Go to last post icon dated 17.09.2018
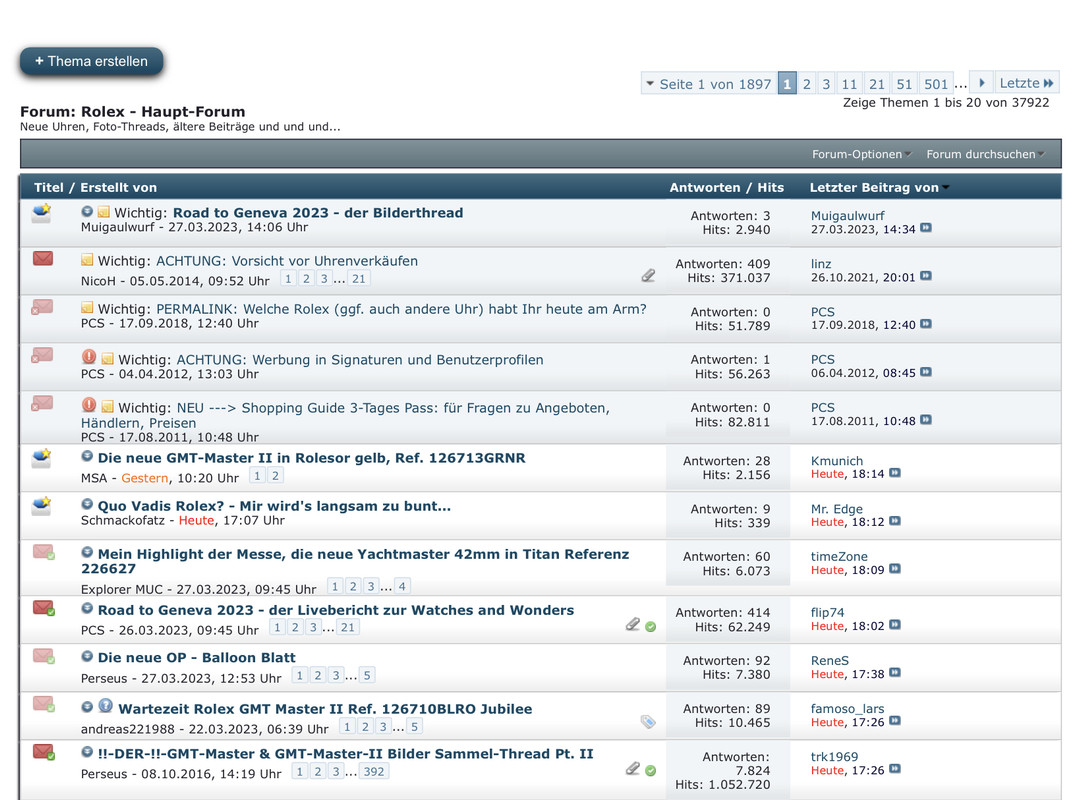This screenshot has height=800, width=1081. click(x=926, y=324)
